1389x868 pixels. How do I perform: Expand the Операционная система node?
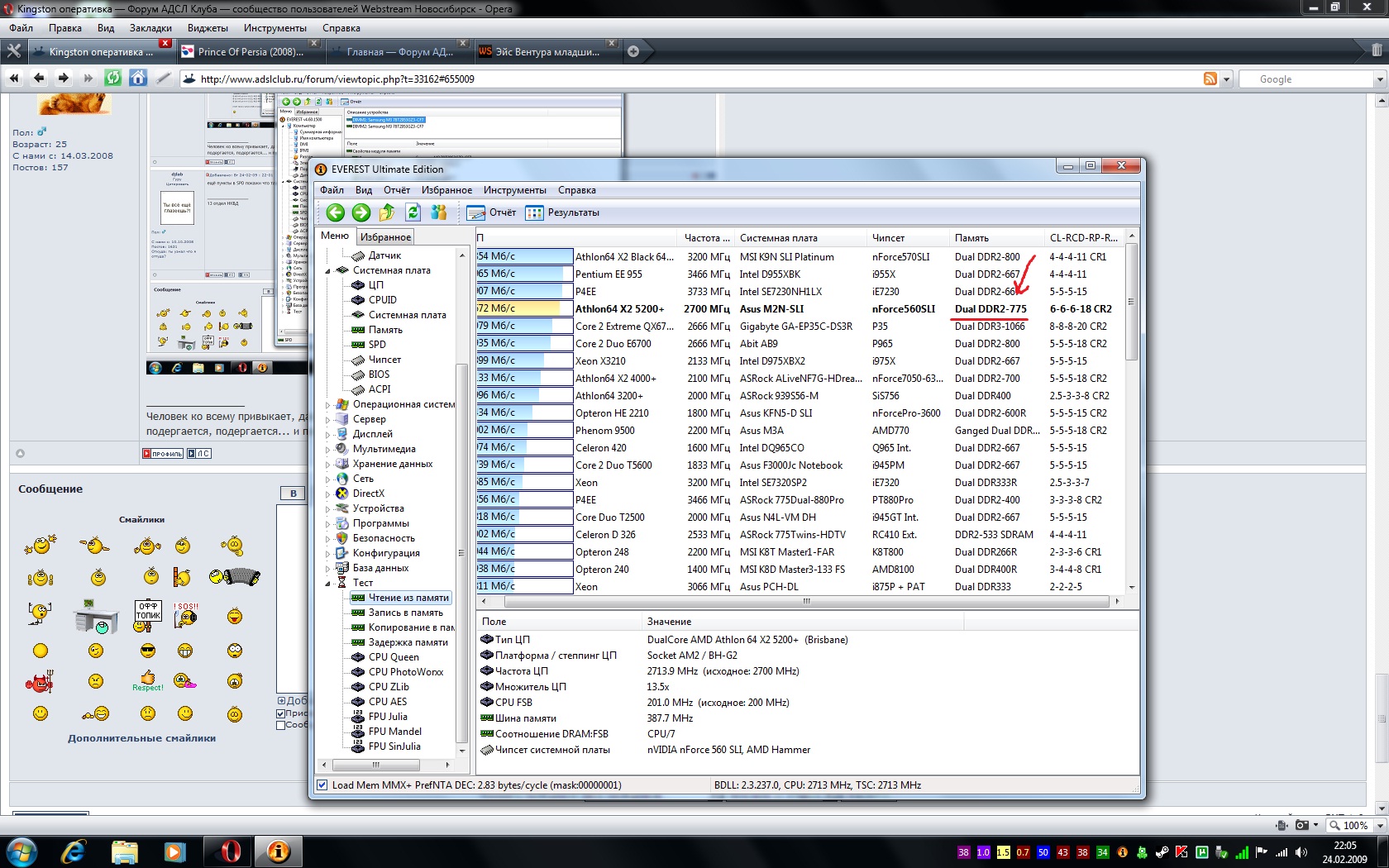327,405
